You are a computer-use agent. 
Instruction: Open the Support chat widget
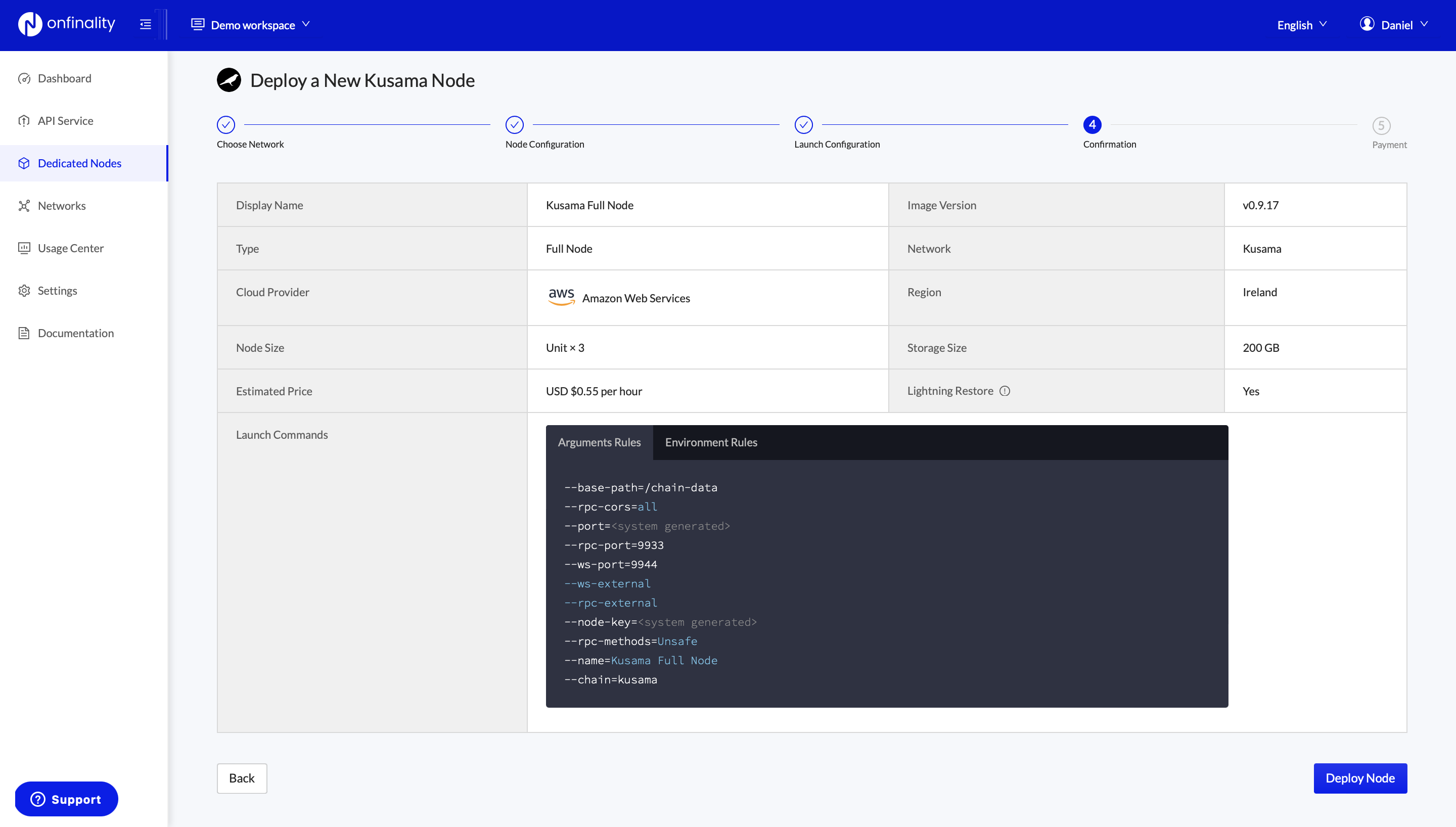click(66, 799)
